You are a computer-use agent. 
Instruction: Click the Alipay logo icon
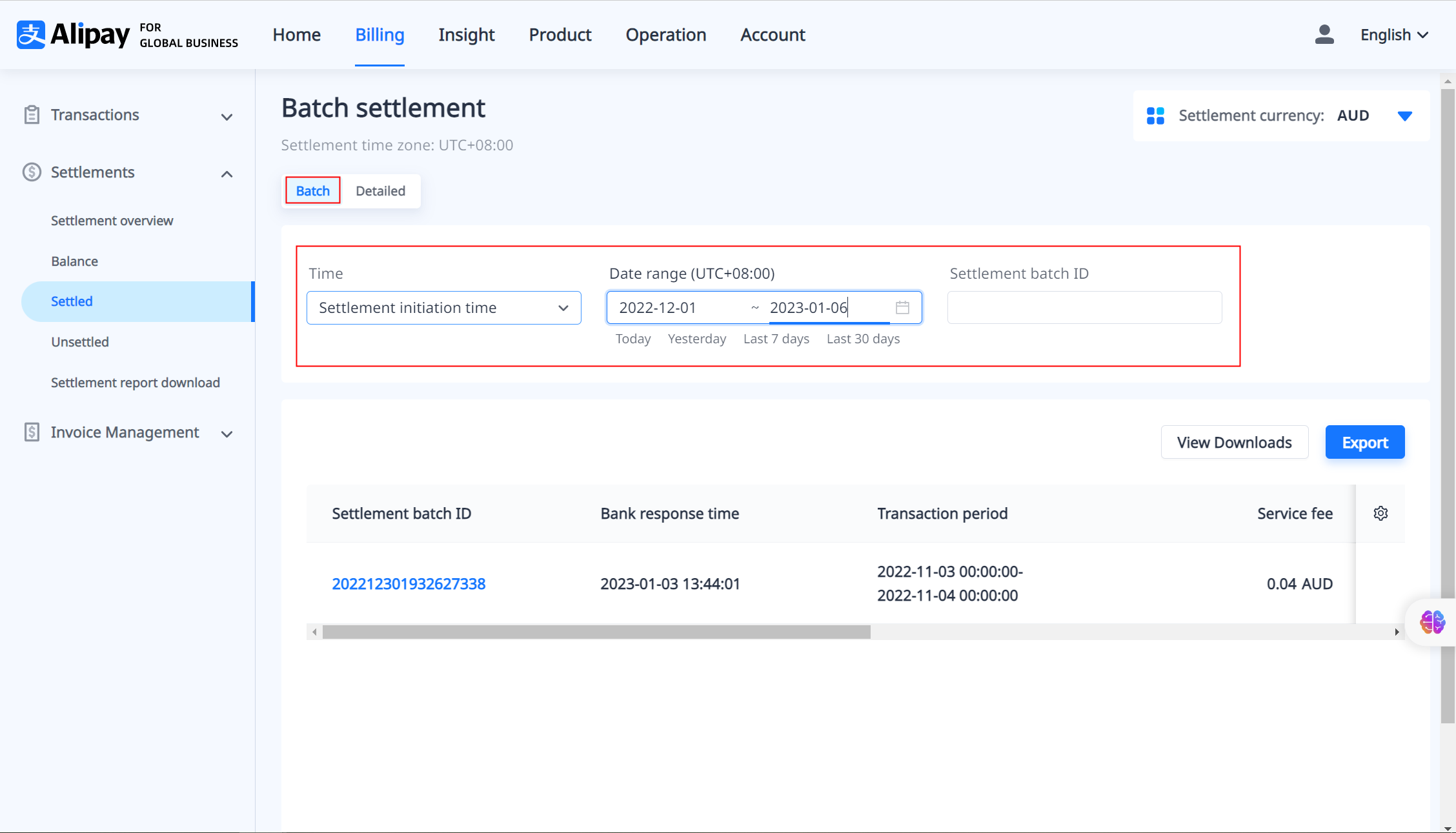(x=31, y=35)
